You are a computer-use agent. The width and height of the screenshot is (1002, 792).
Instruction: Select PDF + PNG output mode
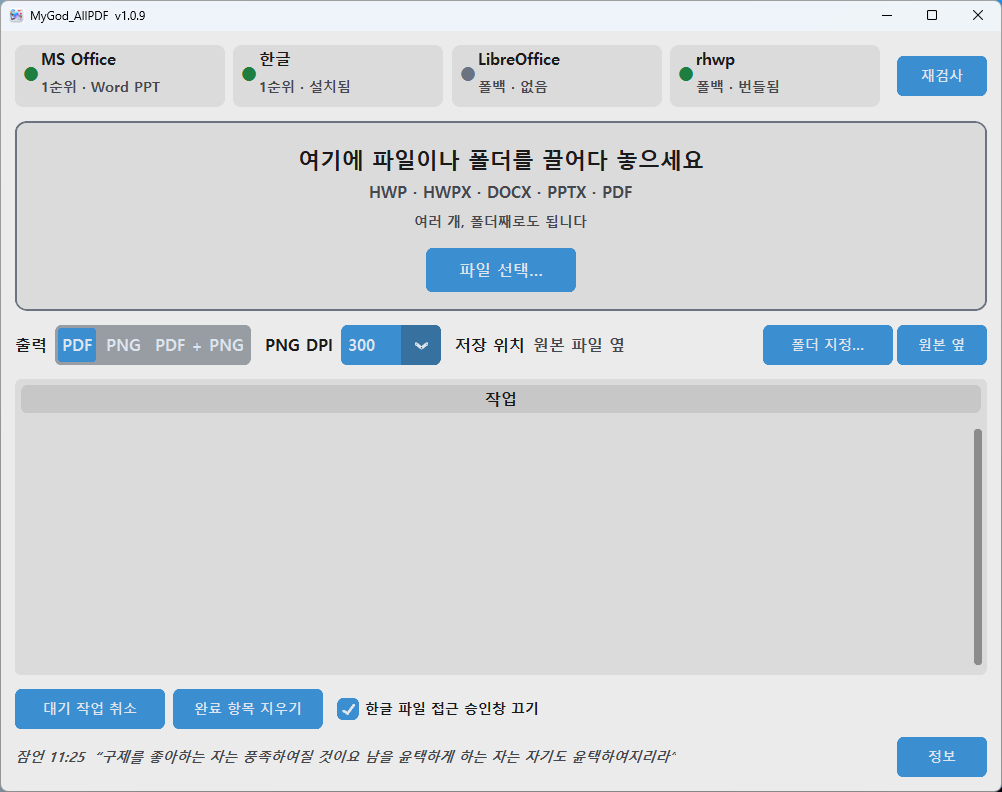tap(199, 345)
